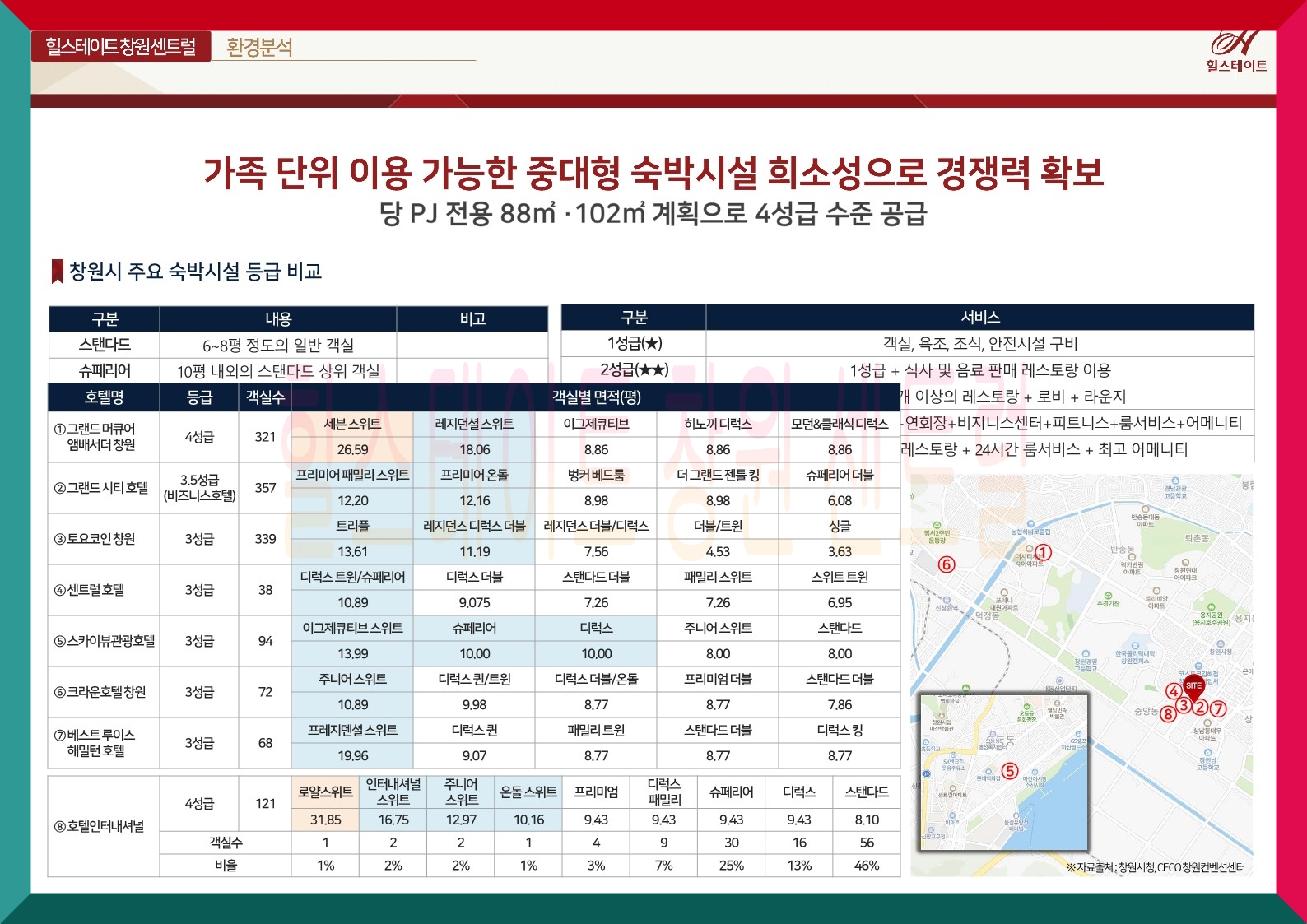Image resolution: width=1307 pixels, height=924 pixels.
Task: Click the 프레지덴셜 스위트 cell
Action: click(352, 731)
